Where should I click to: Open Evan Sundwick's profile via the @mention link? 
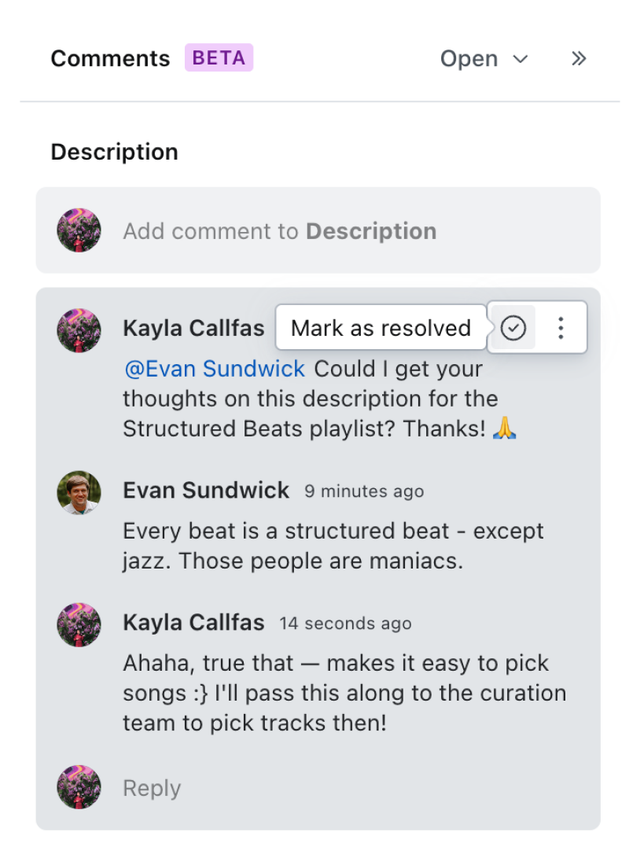(x=212, y=369)
